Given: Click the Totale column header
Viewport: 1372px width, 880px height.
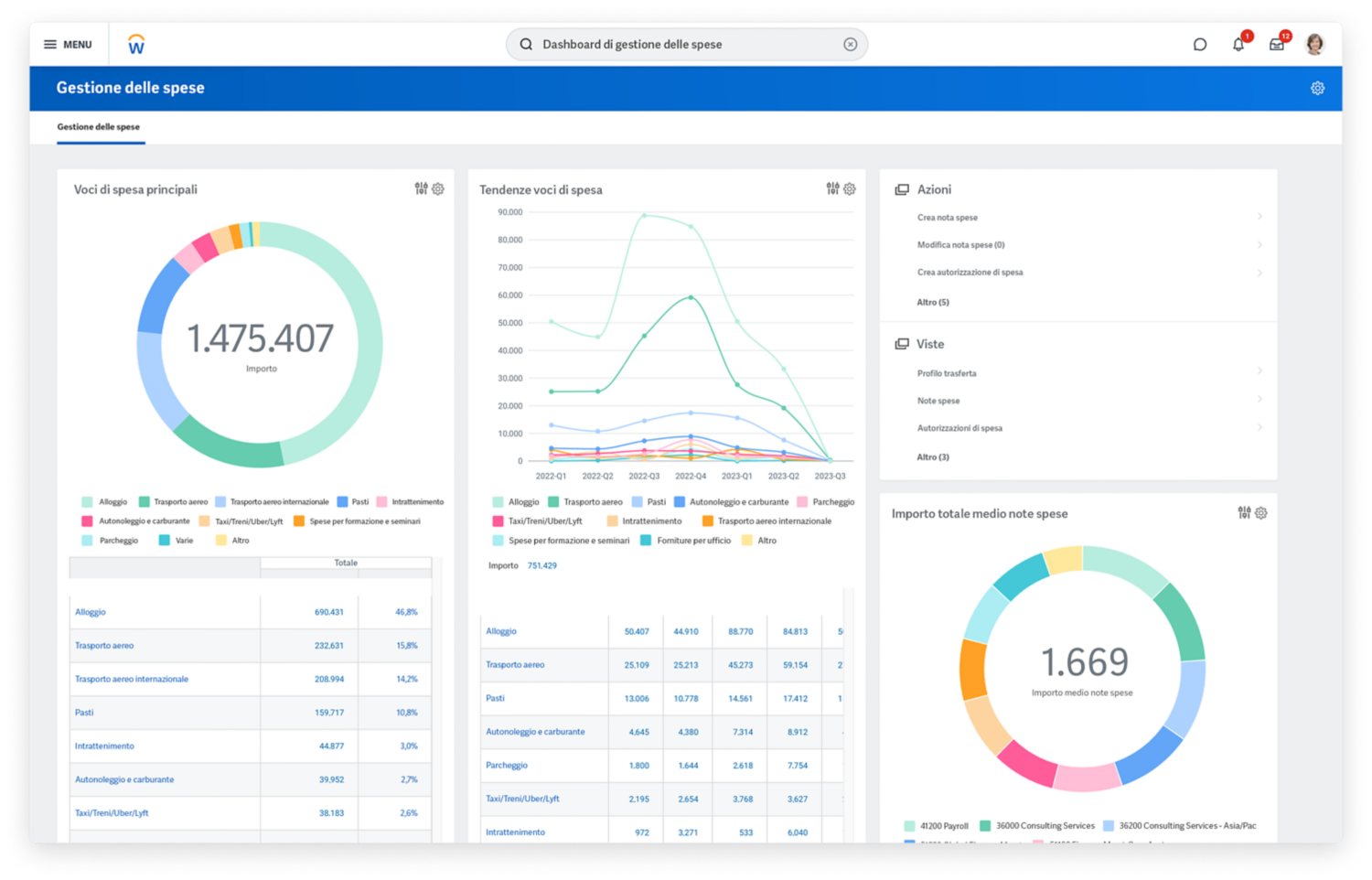Looking at the screenshot, I should click(346, 563).
